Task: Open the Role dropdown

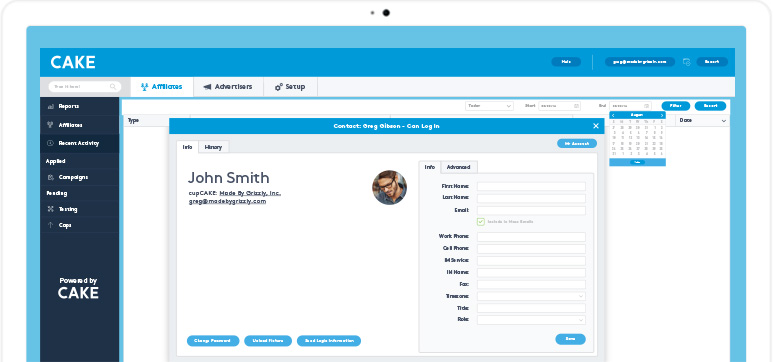Action: [x=531, y=320]
